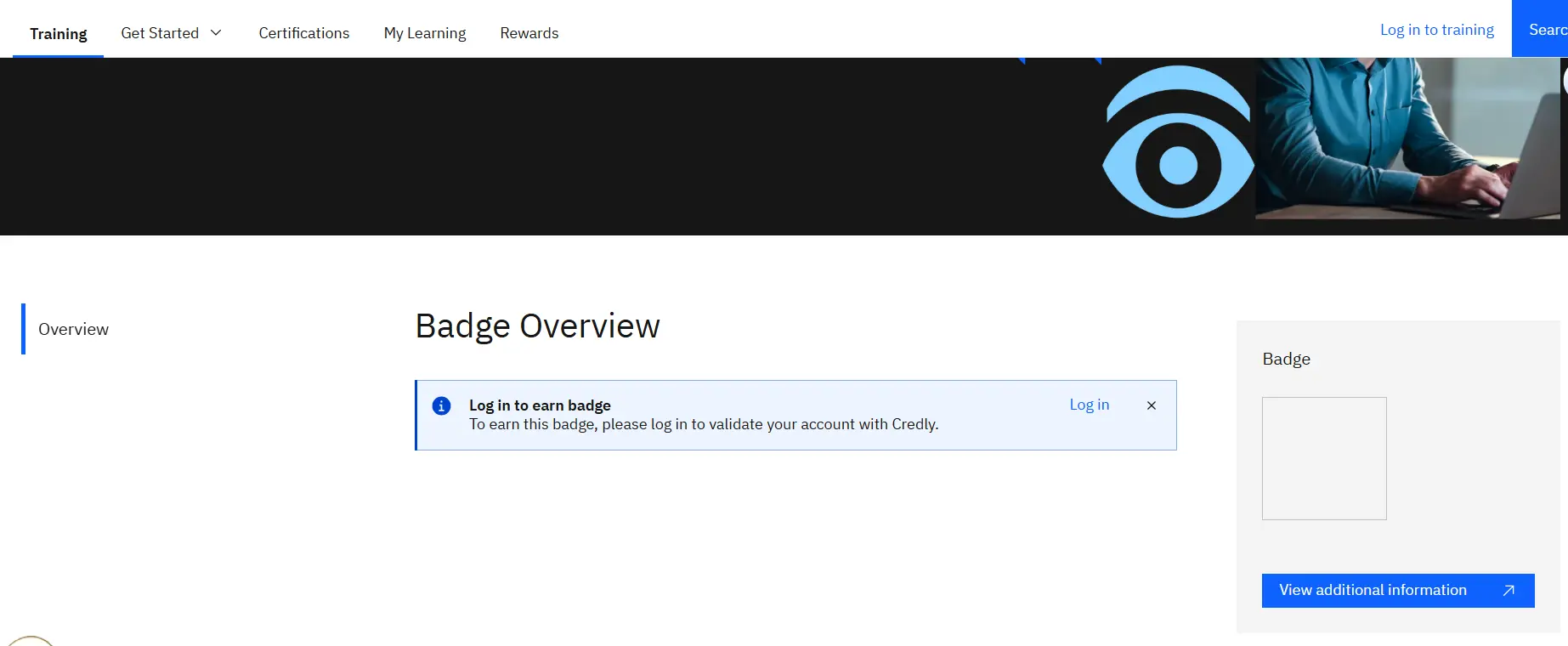Viewport: 1568px width, 646px height.
Task: Click the Badge label in side panel
Action: tap(1286, 359)
